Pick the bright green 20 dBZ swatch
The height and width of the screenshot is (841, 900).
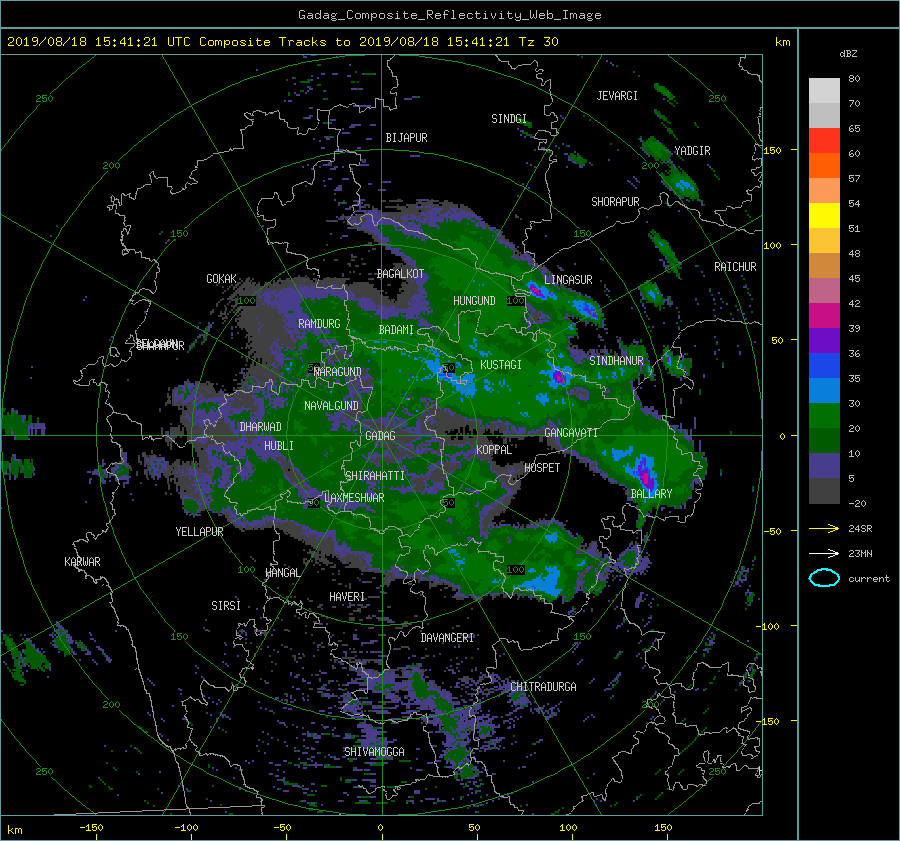[824, 416]
